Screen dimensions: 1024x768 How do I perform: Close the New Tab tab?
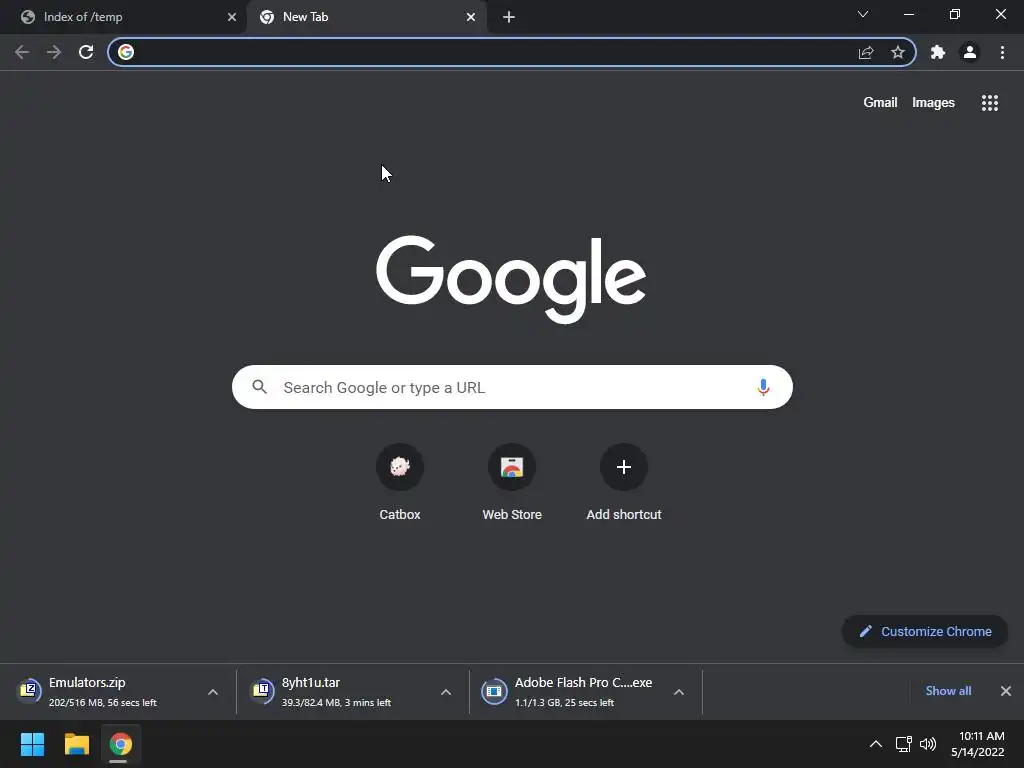click(471, 17)
